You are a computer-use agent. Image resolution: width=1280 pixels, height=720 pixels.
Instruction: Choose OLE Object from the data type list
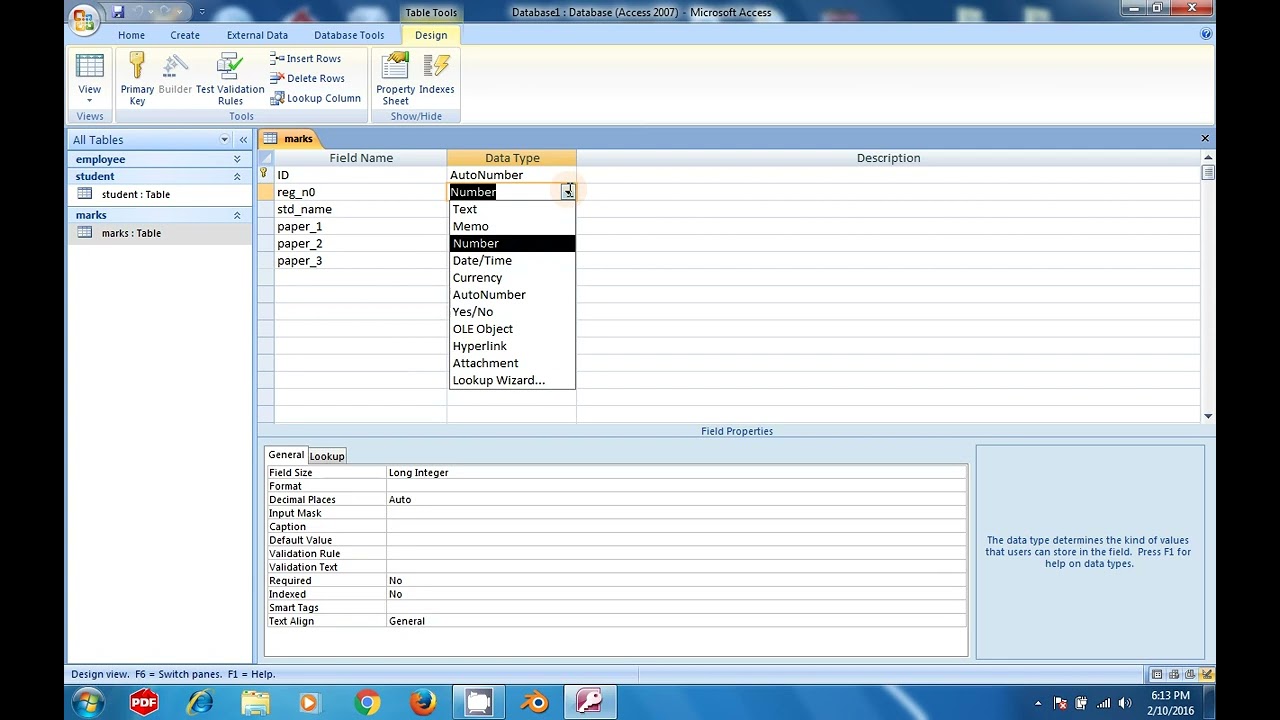tap(512, 328)
